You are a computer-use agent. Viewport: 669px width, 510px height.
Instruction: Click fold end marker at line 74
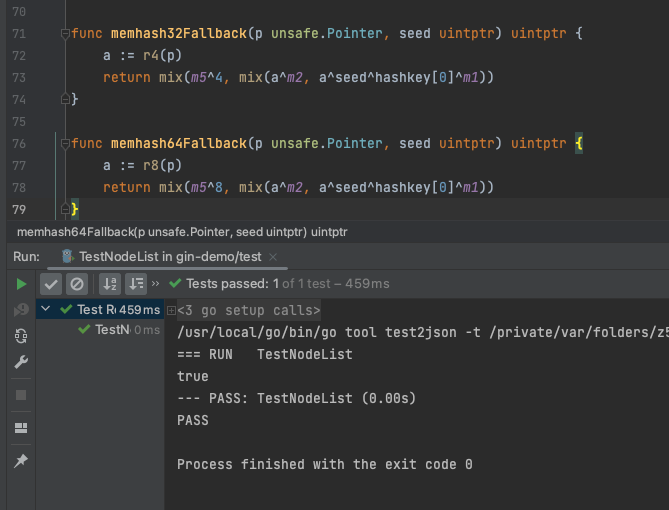tap(65, 99)
